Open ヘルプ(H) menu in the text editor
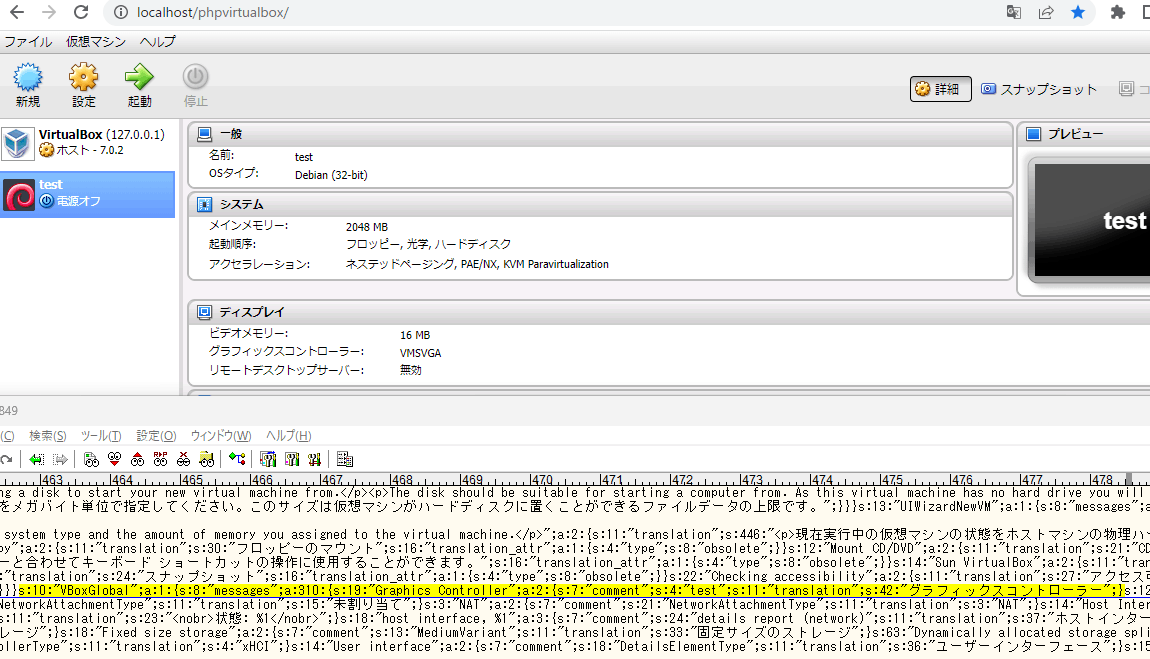 coord(288,436)
